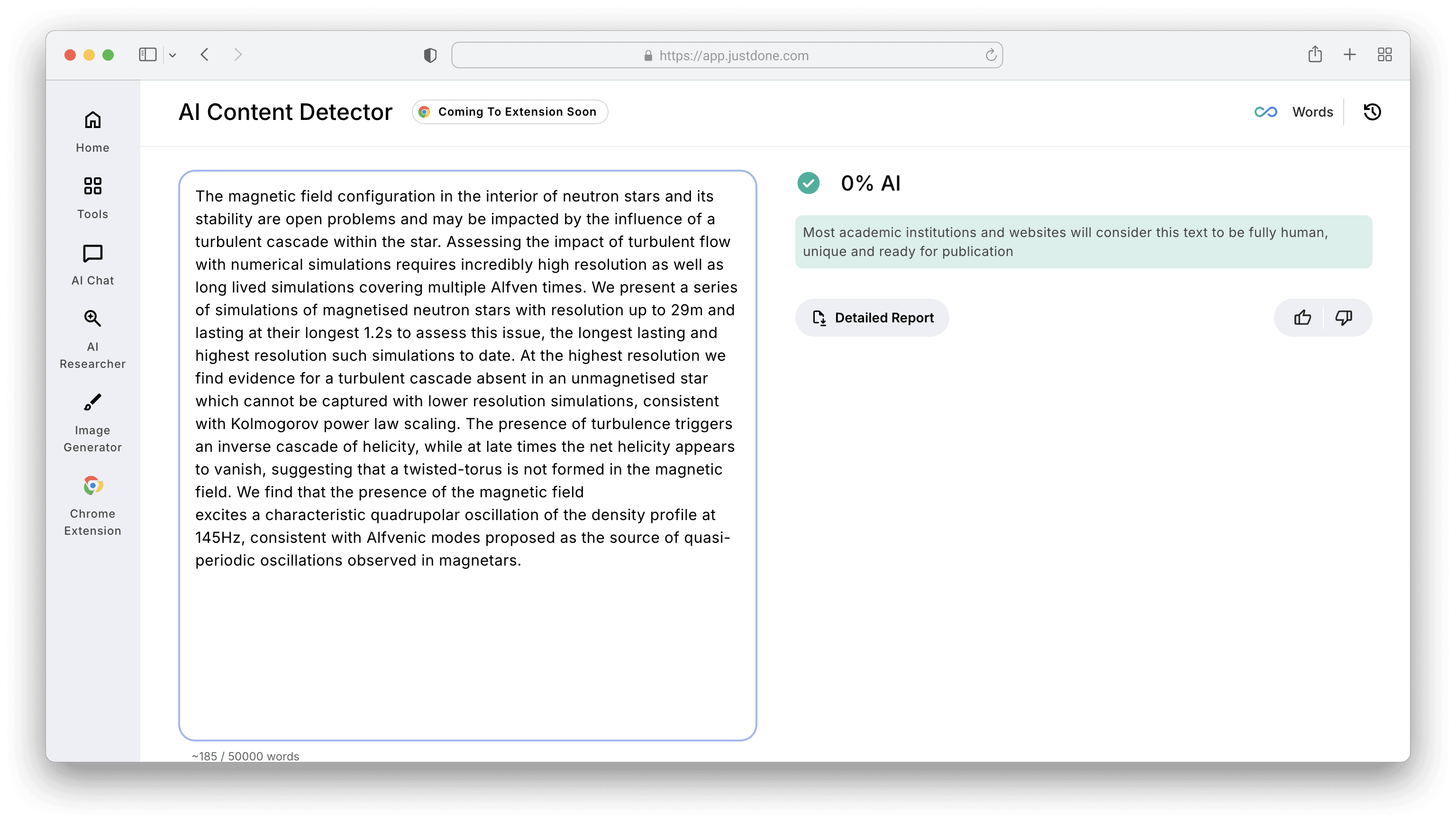Go to Home in sidebar
Viewport: 1456px width, 823px height.
point(93,131)
